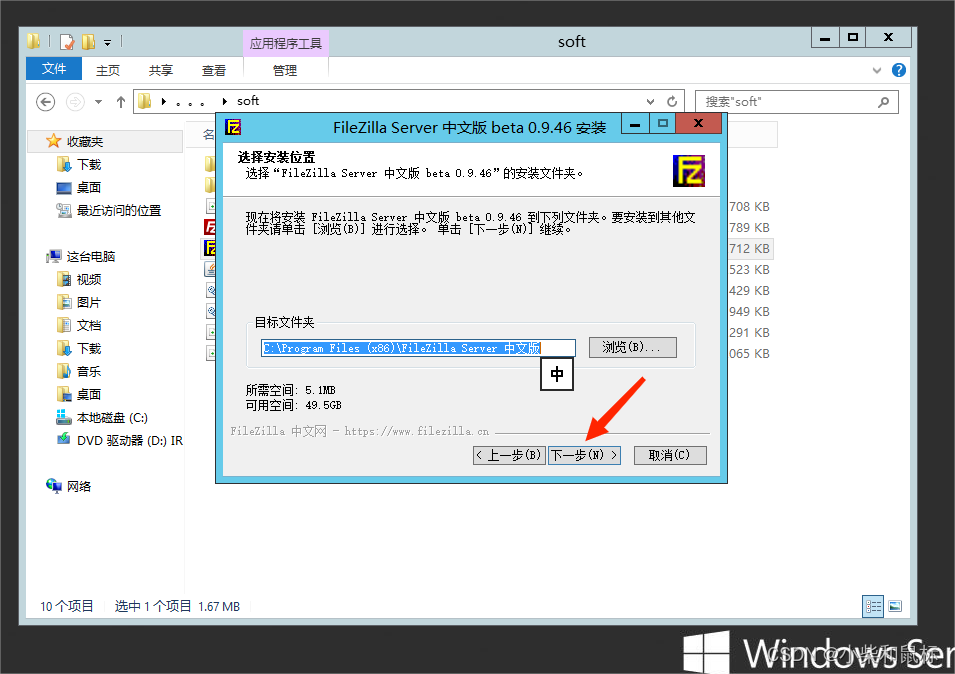Go back in Explorer navigation
Viewport: 955px width, 674px height.
46,102
